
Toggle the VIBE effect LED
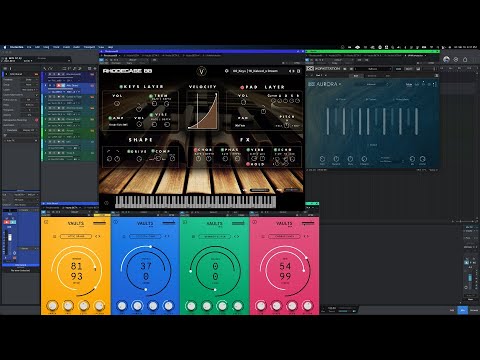152,115
